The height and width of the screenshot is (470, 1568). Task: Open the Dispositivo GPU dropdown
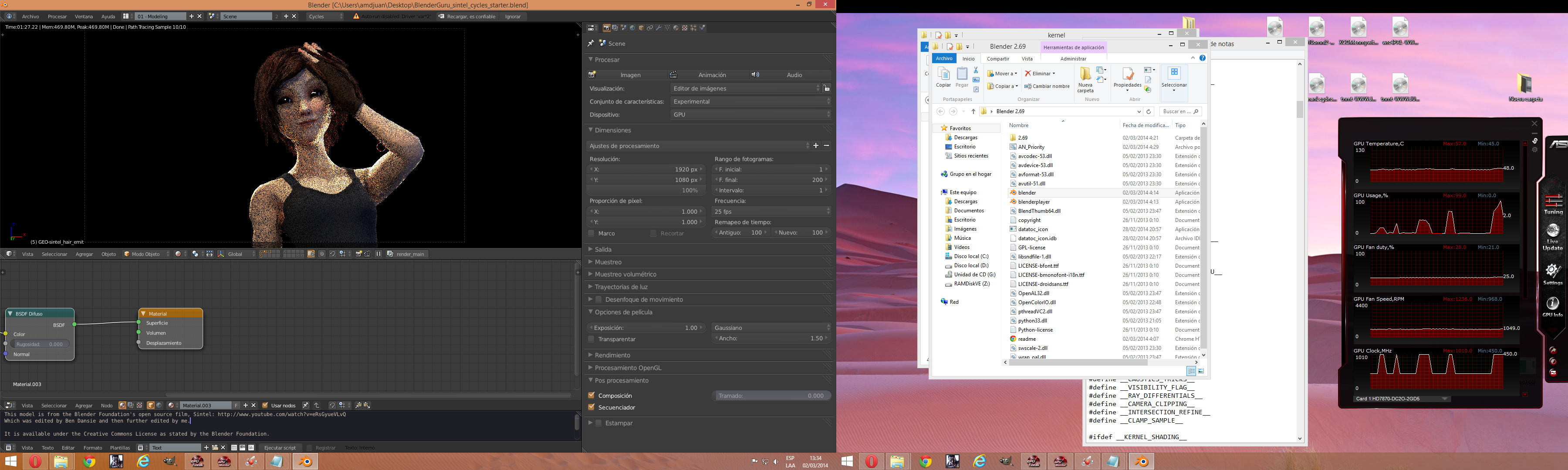click(750, 114)
